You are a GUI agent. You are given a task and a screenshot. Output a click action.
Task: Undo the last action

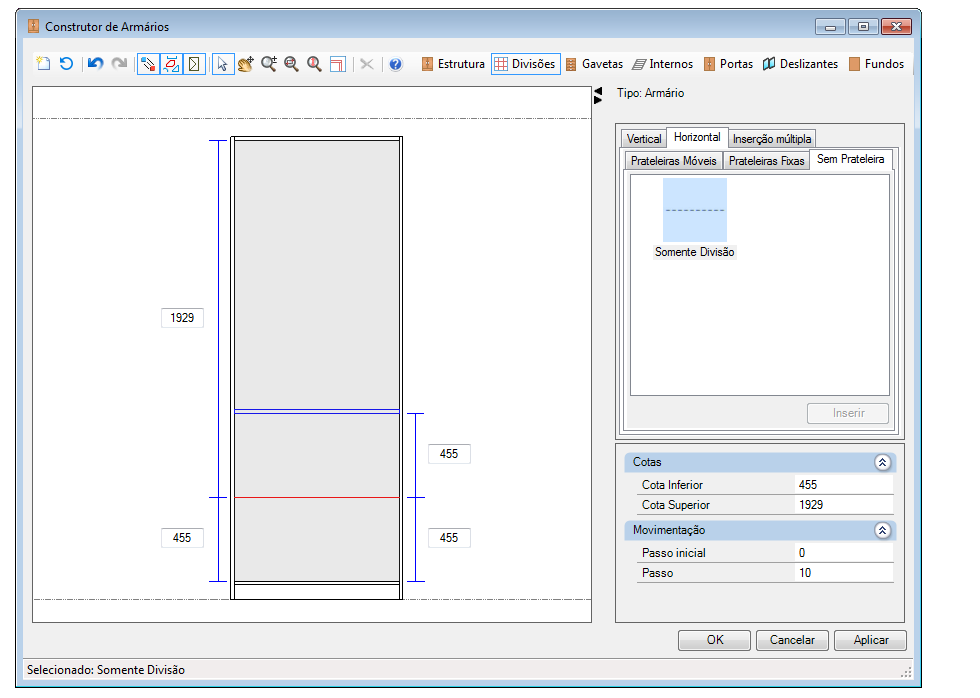[x=96, y=64]
